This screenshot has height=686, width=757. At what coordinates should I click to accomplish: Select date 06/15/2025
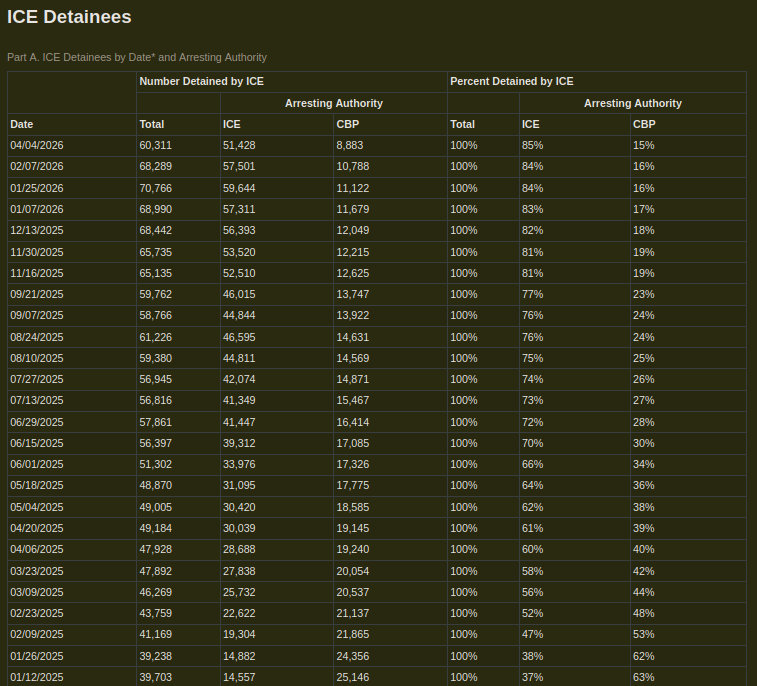[37, 444]
